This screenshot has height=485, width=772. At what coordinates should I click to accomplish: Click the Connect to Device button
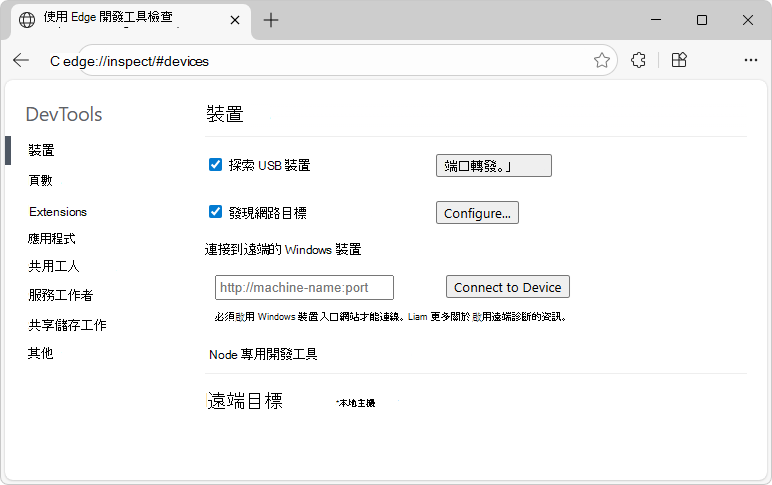[x=508, y=287]
